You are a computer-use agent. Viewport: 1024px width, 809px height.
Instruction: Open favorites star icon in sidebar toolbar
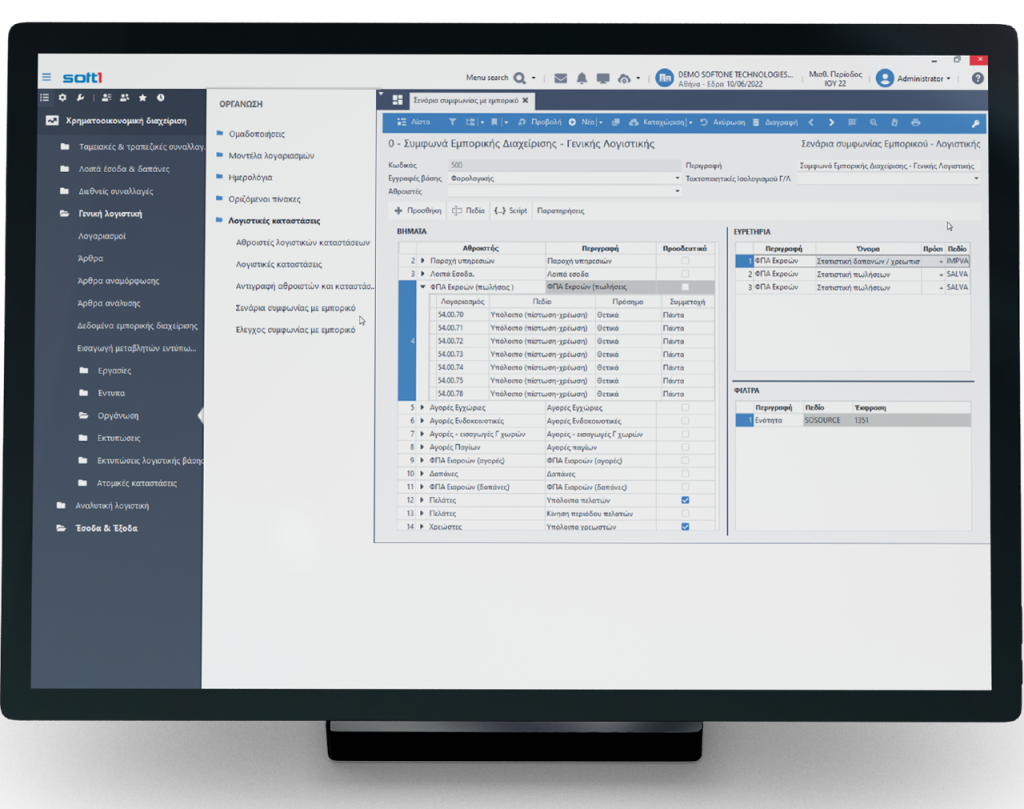[x=142, y=98]
